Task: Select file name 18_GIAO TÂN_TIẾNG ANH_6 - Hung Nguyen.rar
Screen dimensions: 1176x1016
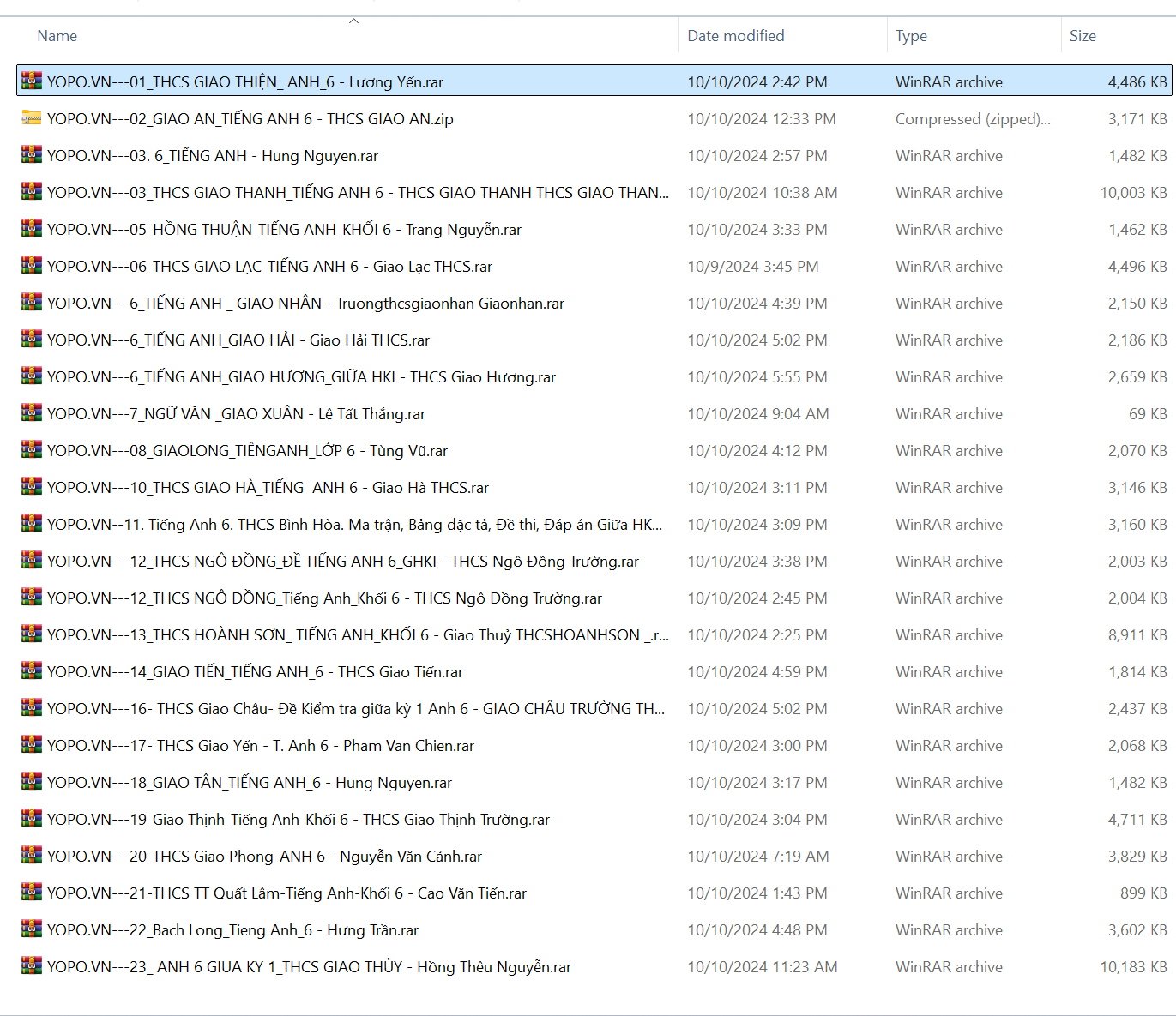Action: coord(250,783)
